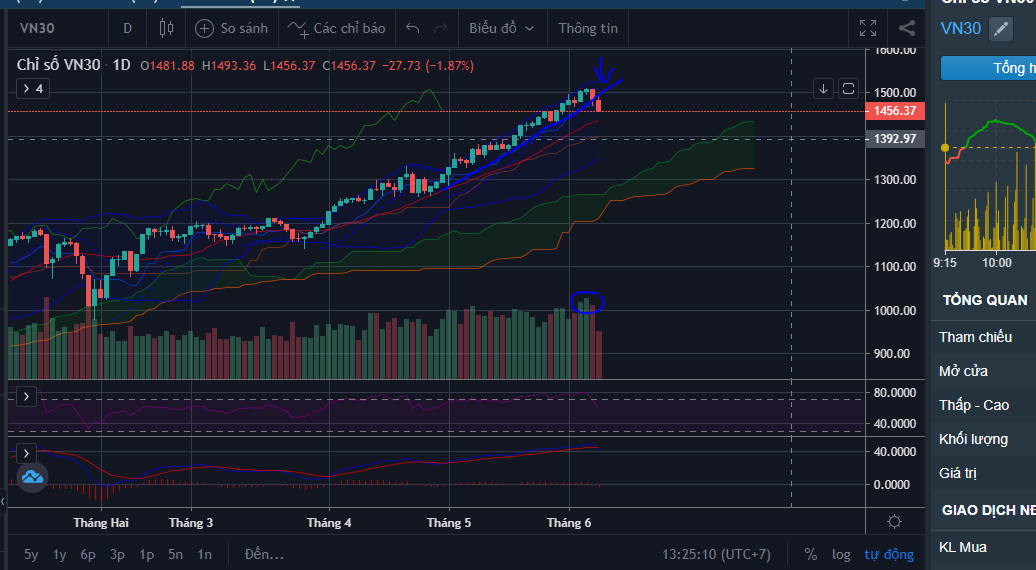Expand the collapsed indicator legend showing 4
The width and height of the screenshot is (1036, 570).
click(32, 89)
